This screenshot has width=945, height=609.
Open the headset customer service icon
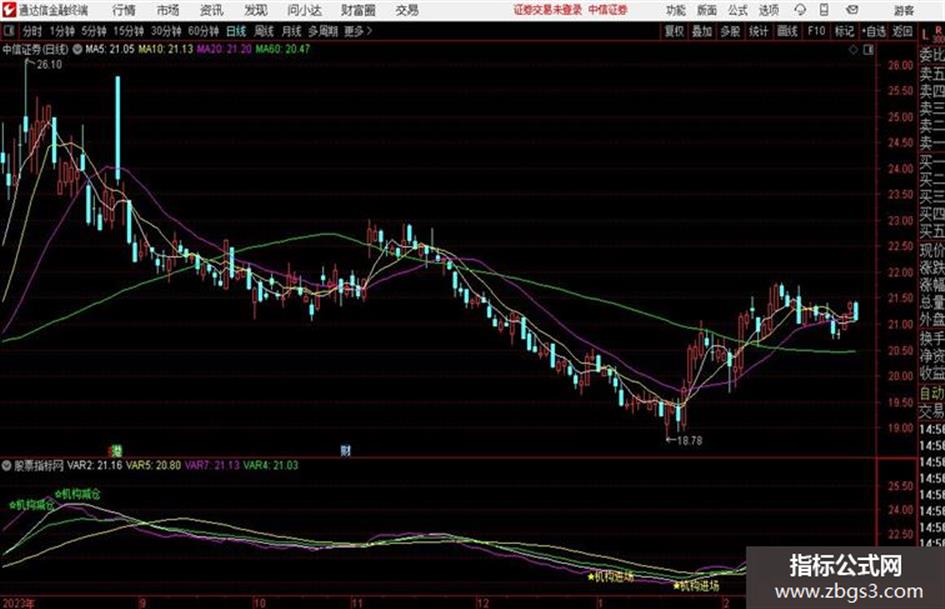coord(800,10)
